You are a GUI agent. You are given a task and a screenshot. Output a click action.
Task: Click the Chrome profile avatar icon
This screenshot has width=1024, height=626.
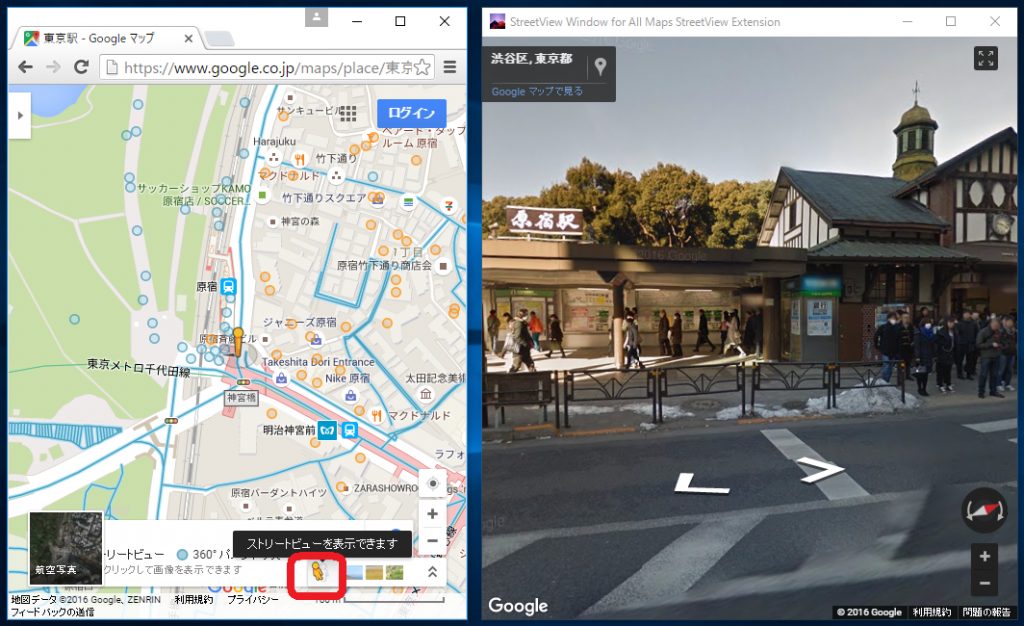pos(316,18)
